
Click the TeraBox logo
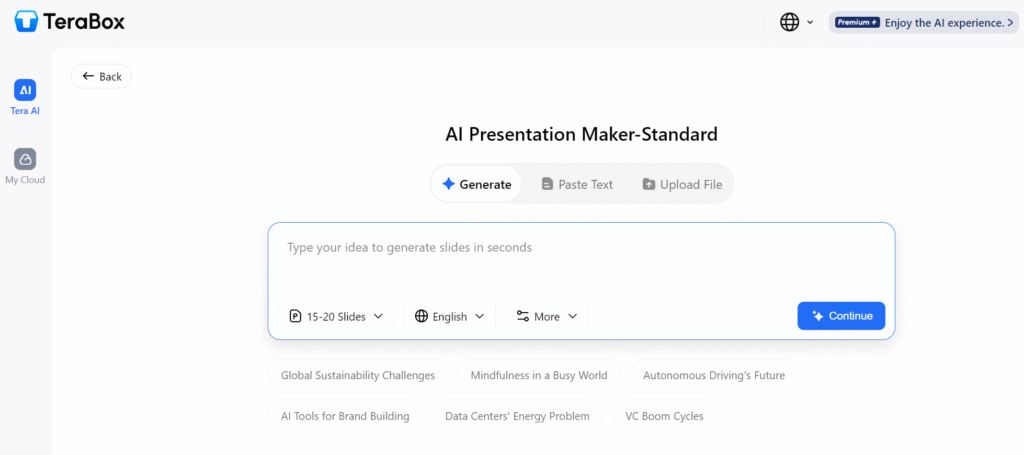coord(70,21)
